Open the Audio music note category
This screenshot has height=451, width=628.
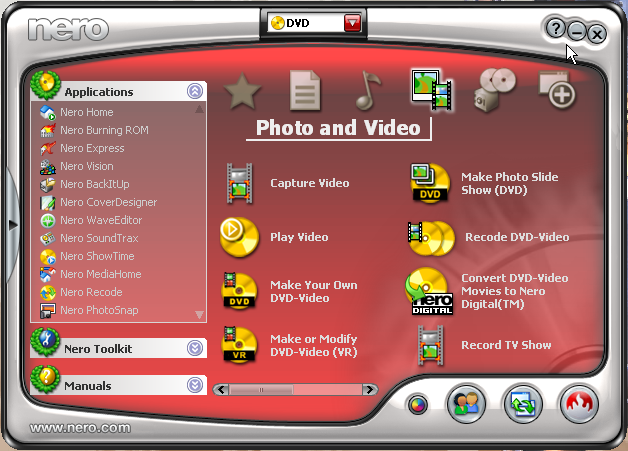(x=368, y=91)
